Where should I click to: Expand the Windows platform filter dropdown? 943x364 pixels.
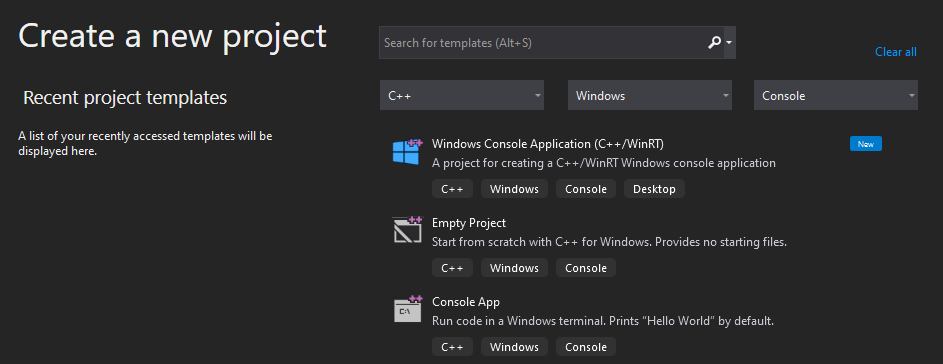pyautogui.click(x=650, y=96)
